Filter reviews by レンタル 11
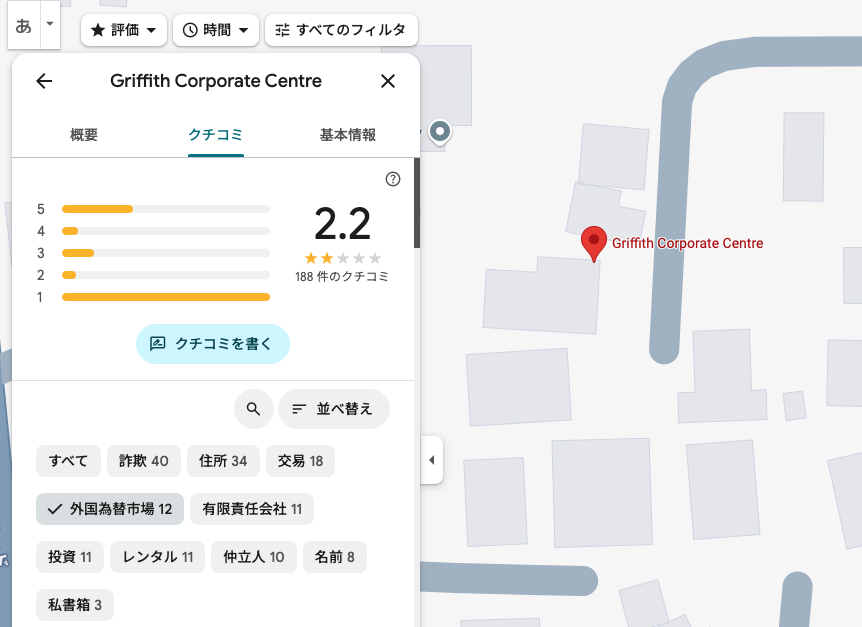 (x=158, y=557)
